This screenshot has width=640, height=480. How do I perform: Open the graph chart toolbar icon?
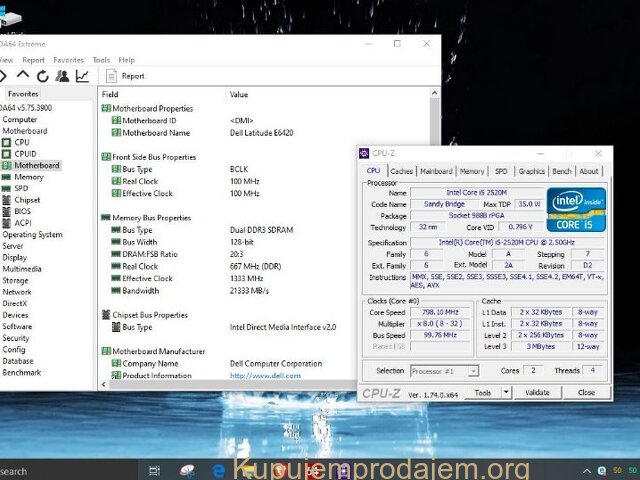pos(82,75)
